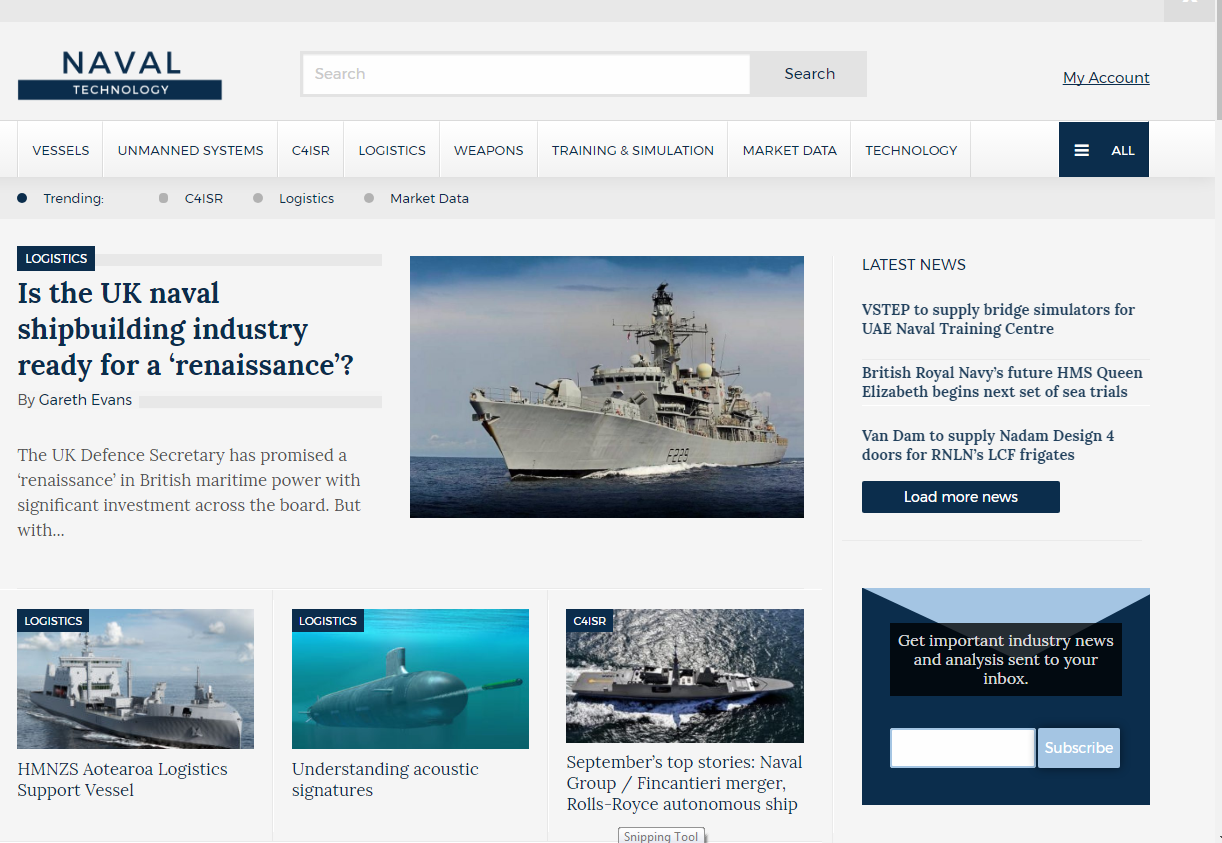
Task: Open HMNZS Aotearoa vessel thumbnail
Action: pyautogui.click(x=135, y=679)
